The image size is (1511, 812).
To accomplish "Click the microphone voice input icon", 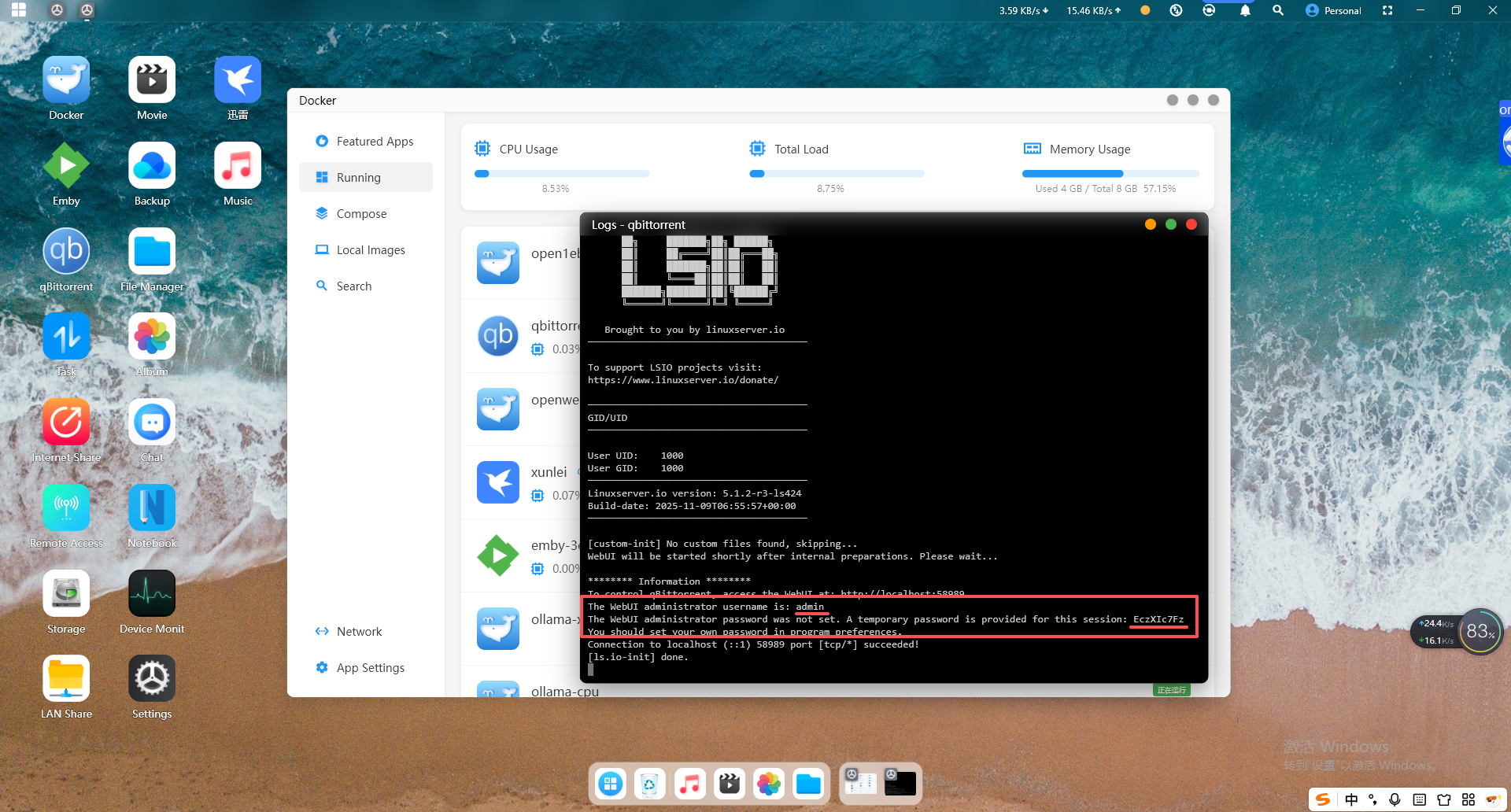I will point(1395,799).
